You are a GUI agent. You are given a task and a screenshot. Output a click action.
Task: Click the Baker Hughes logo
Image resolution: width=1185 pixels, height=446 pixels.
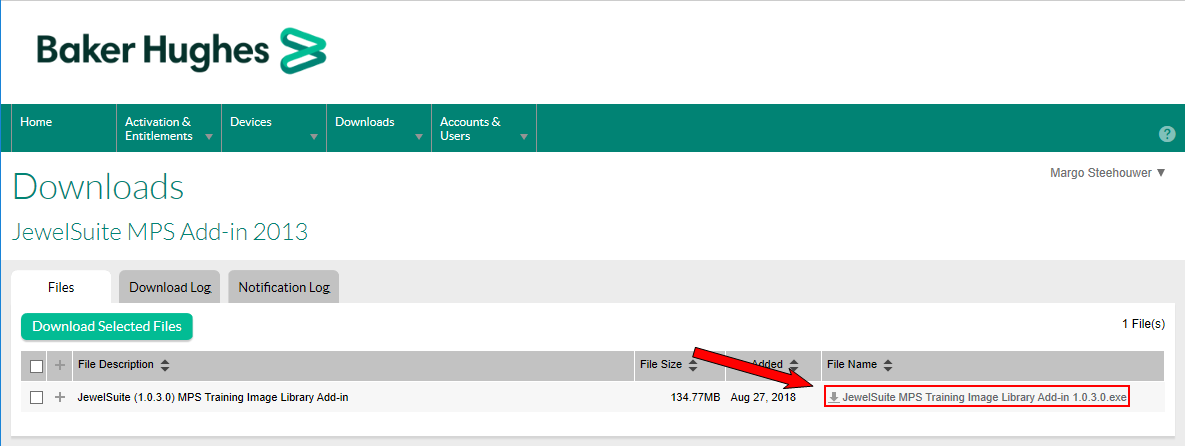181,51
